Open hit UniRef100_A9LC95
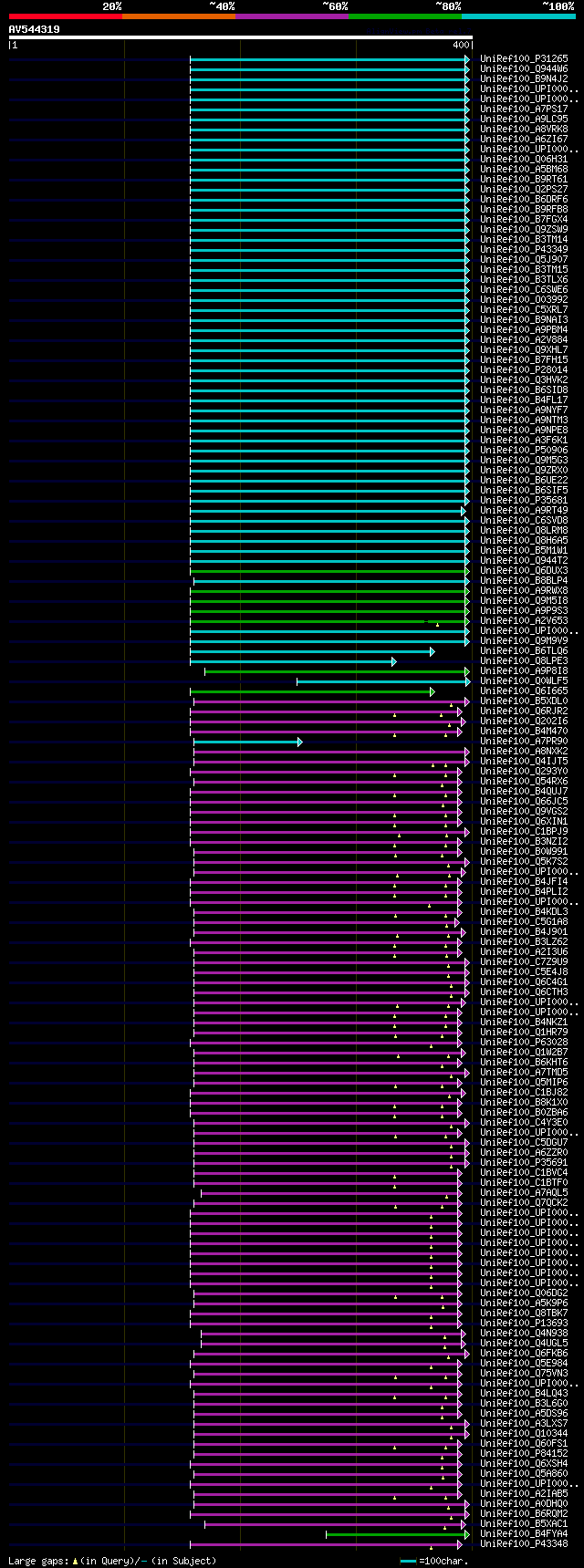This screenshot has height=1568, width=584. (x=524, y=119)
